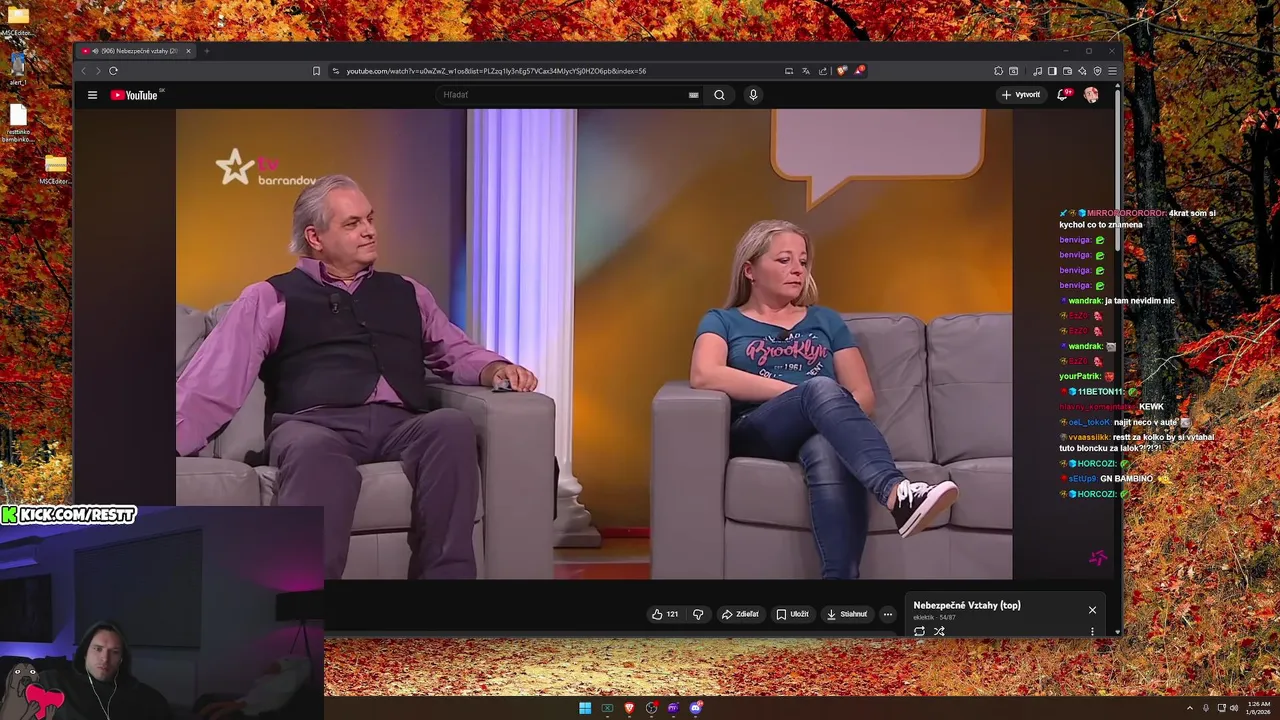Select the resttinko bambinko desktop file
Viewport: 1280px width, 720px height.
(x=17, y=122)
